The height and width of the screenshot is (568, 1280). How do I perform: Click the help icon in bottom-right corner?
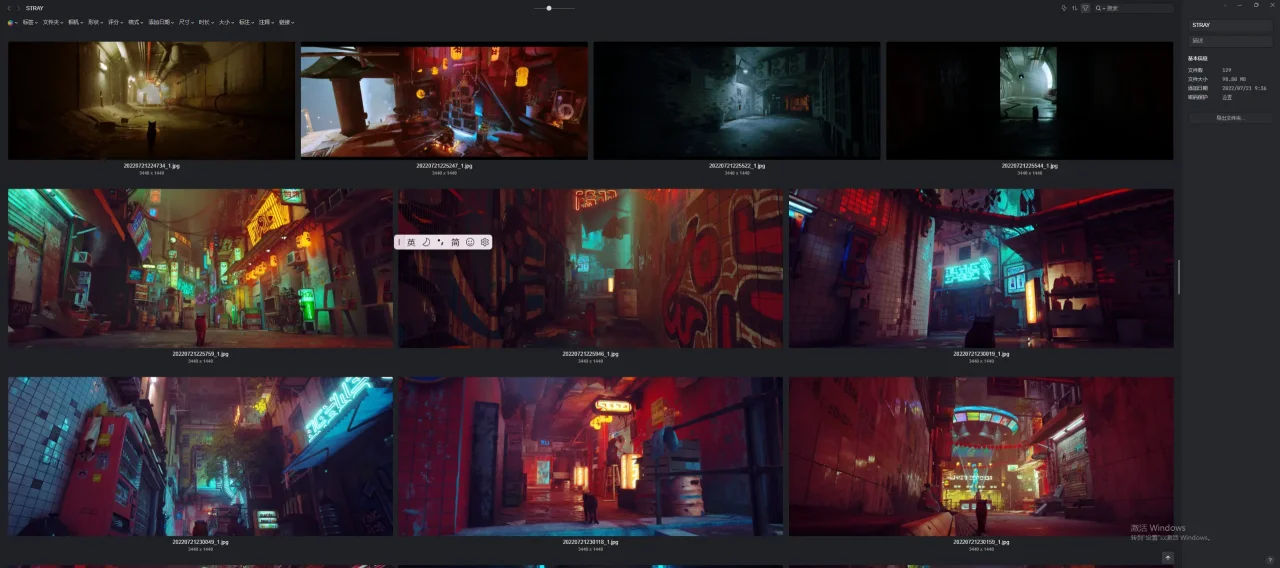pyautogui.click(x=1269, y=559)
